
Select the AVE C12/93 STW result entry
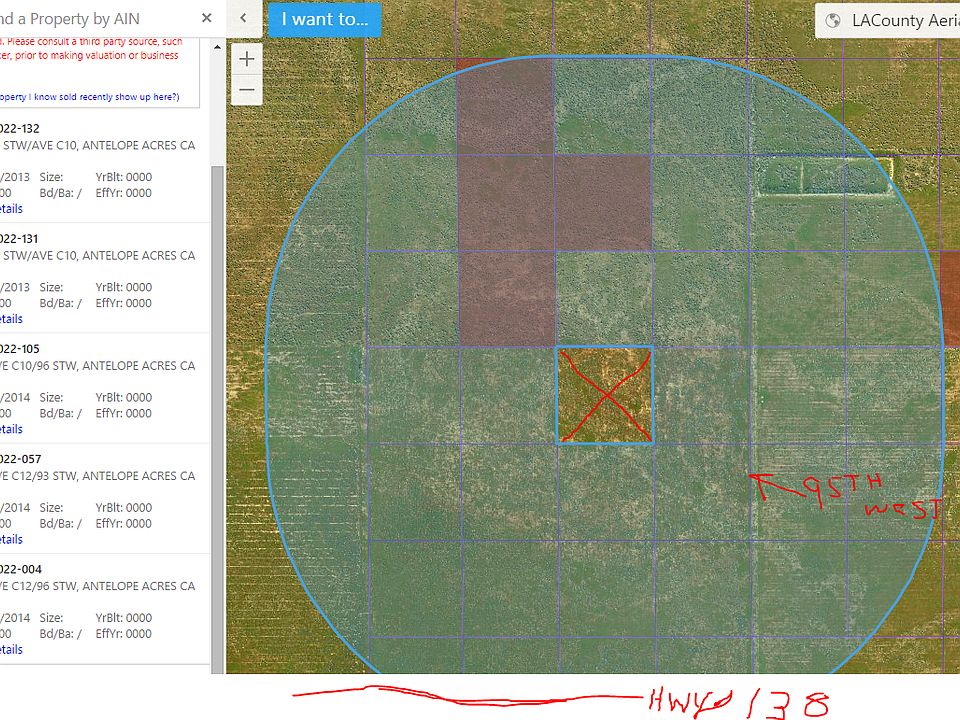coord(104,498)
